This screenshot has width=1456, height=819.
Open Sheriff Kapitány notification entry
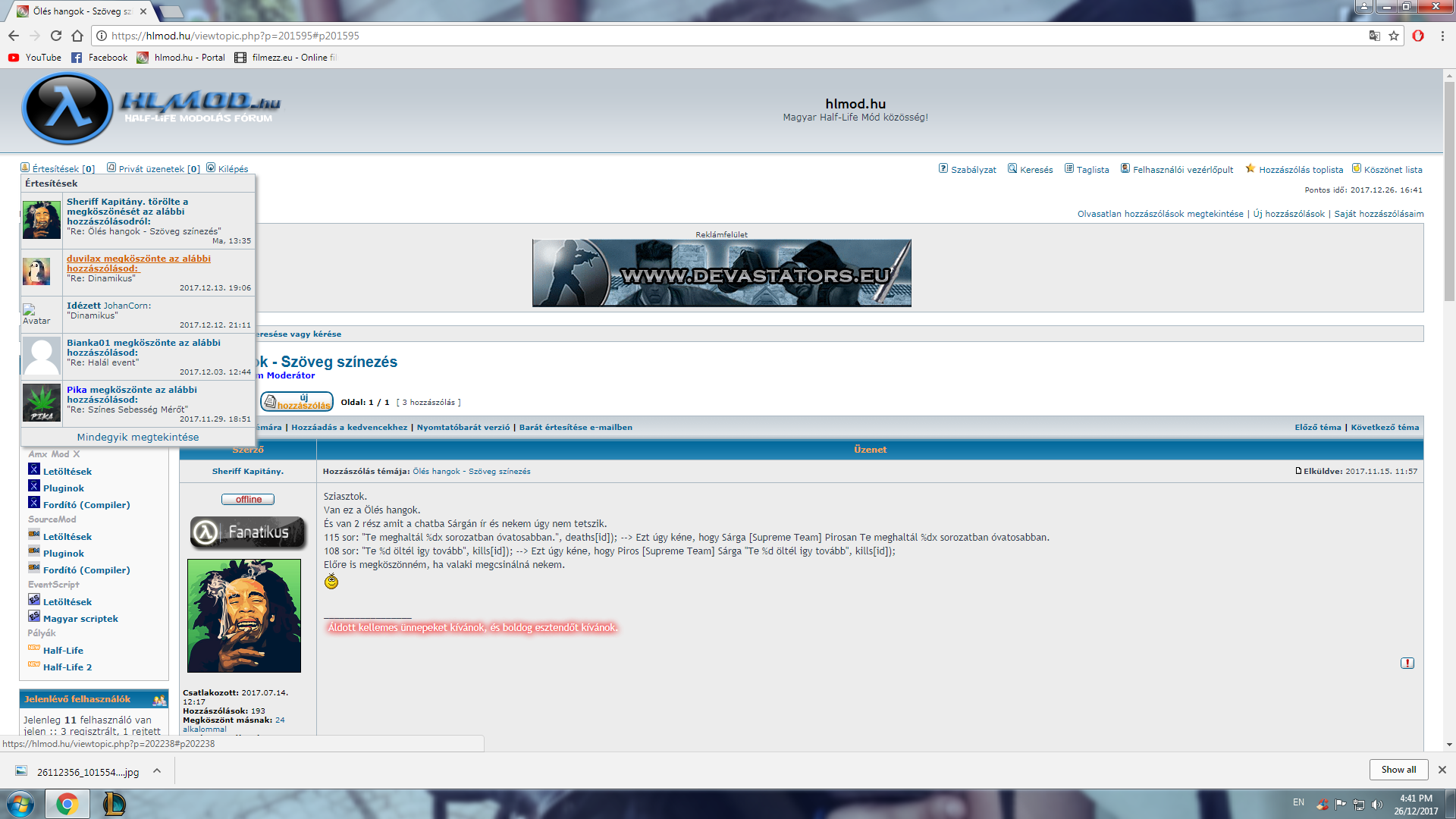point(138,221)
